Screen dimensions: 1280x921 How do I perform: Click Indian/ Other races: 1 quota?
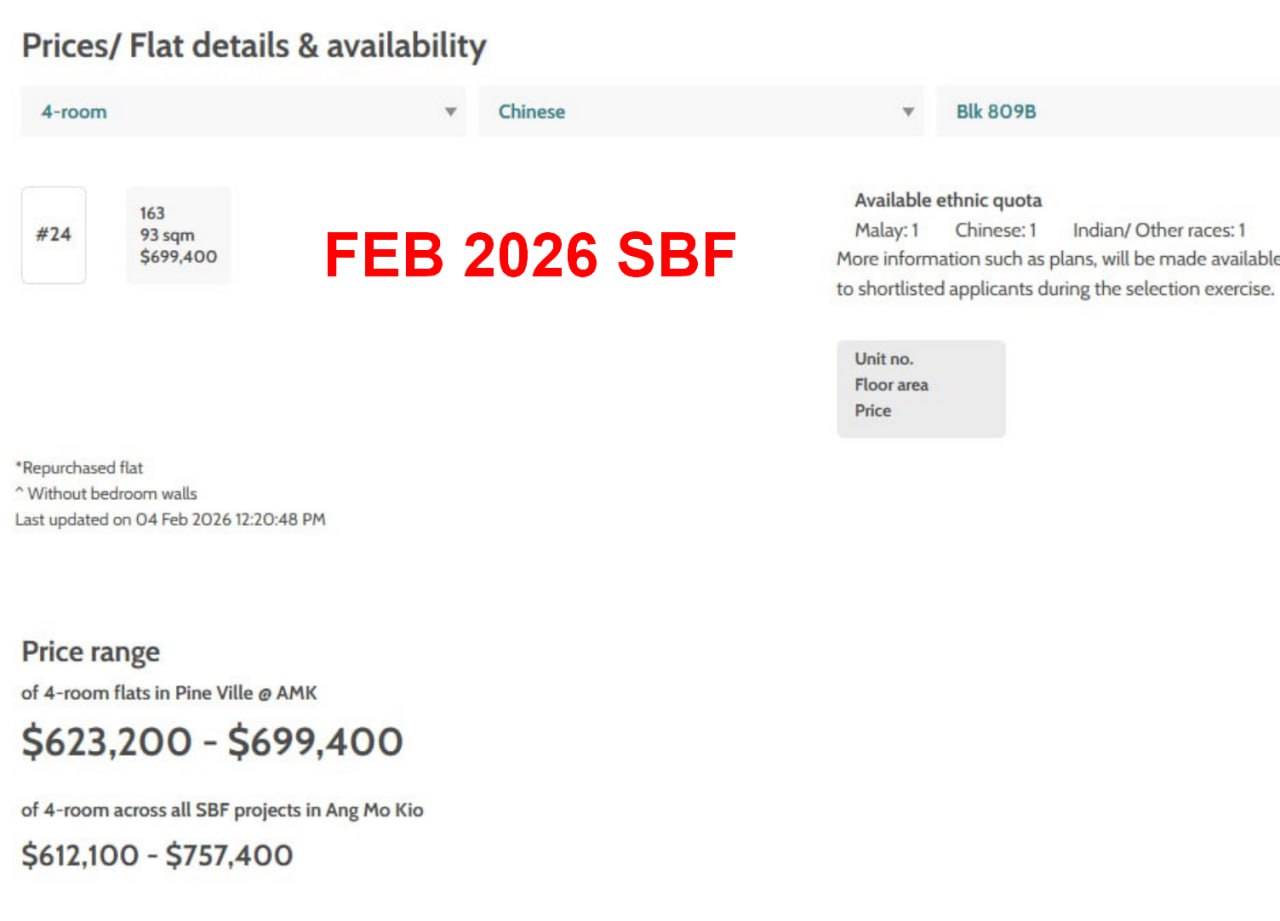1159,230
